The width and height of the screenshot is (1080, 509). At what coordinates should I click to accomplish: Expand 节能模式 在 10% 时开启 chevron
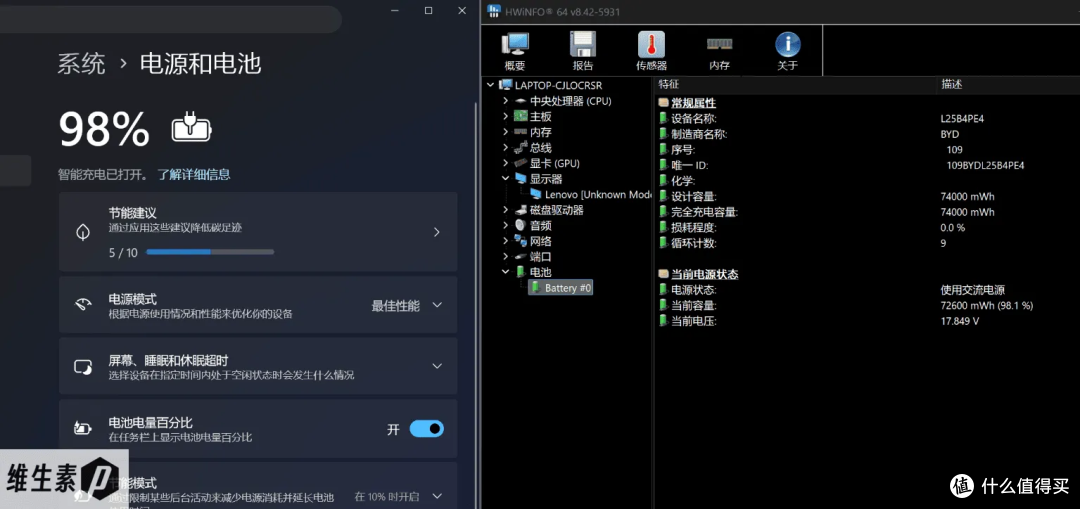click(x=437, y=496)
